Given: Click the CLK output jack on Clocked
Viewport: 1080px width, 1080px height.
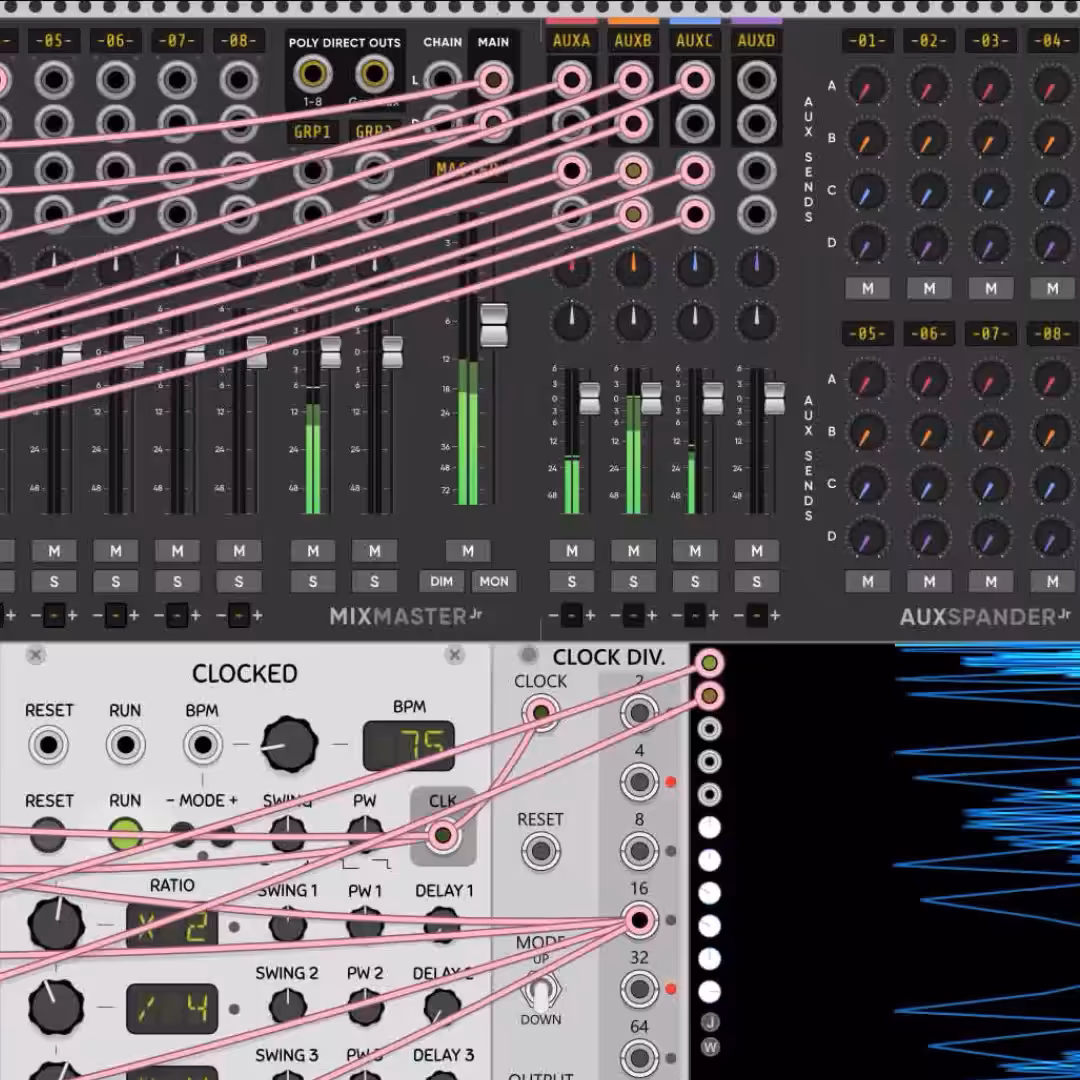Looking at the screenshot, I should (442, 835).
